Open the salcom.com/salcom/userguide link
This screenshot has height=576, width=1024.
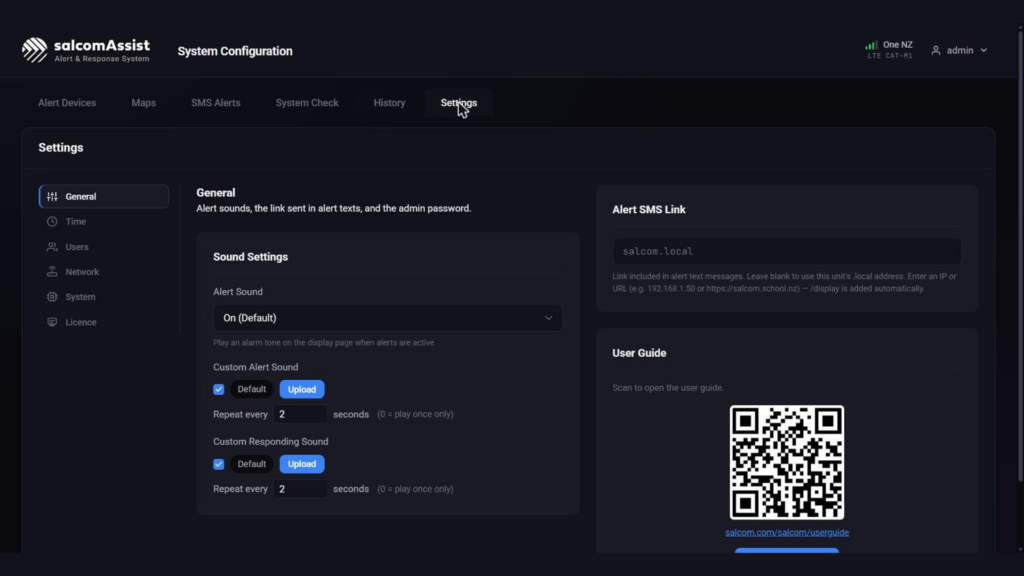pyautogui.click(x=787, y=532)
